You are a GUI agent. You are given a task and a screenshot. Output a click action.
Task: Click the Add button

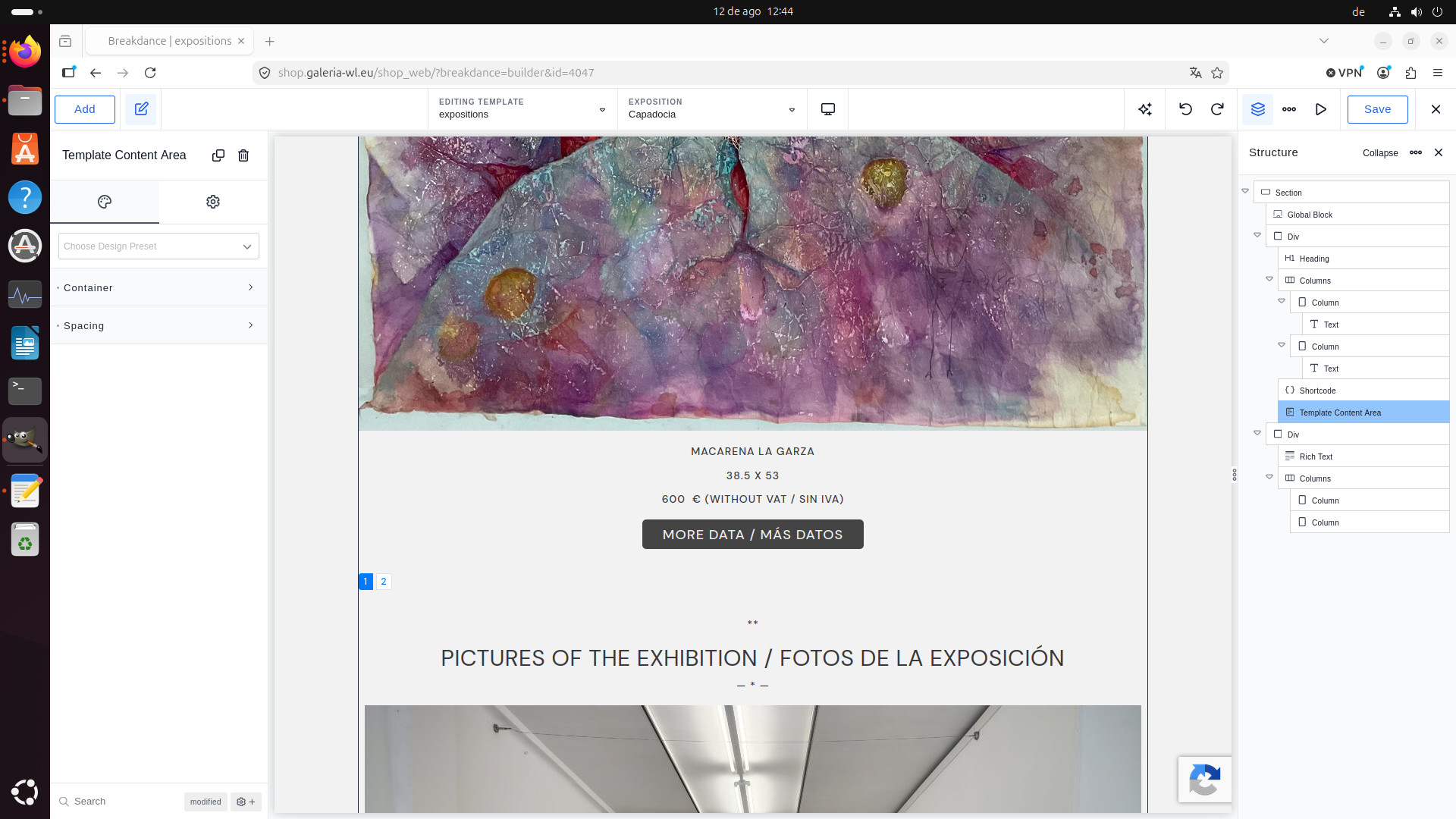click(x=85, y=109)
